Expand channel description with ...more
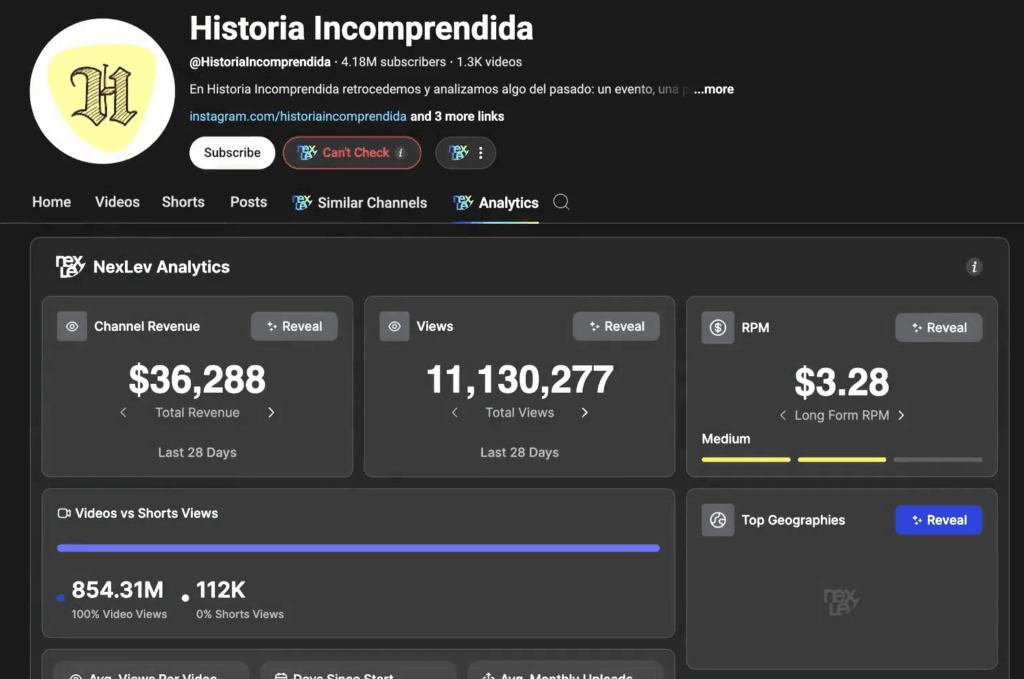 [714, 89]
